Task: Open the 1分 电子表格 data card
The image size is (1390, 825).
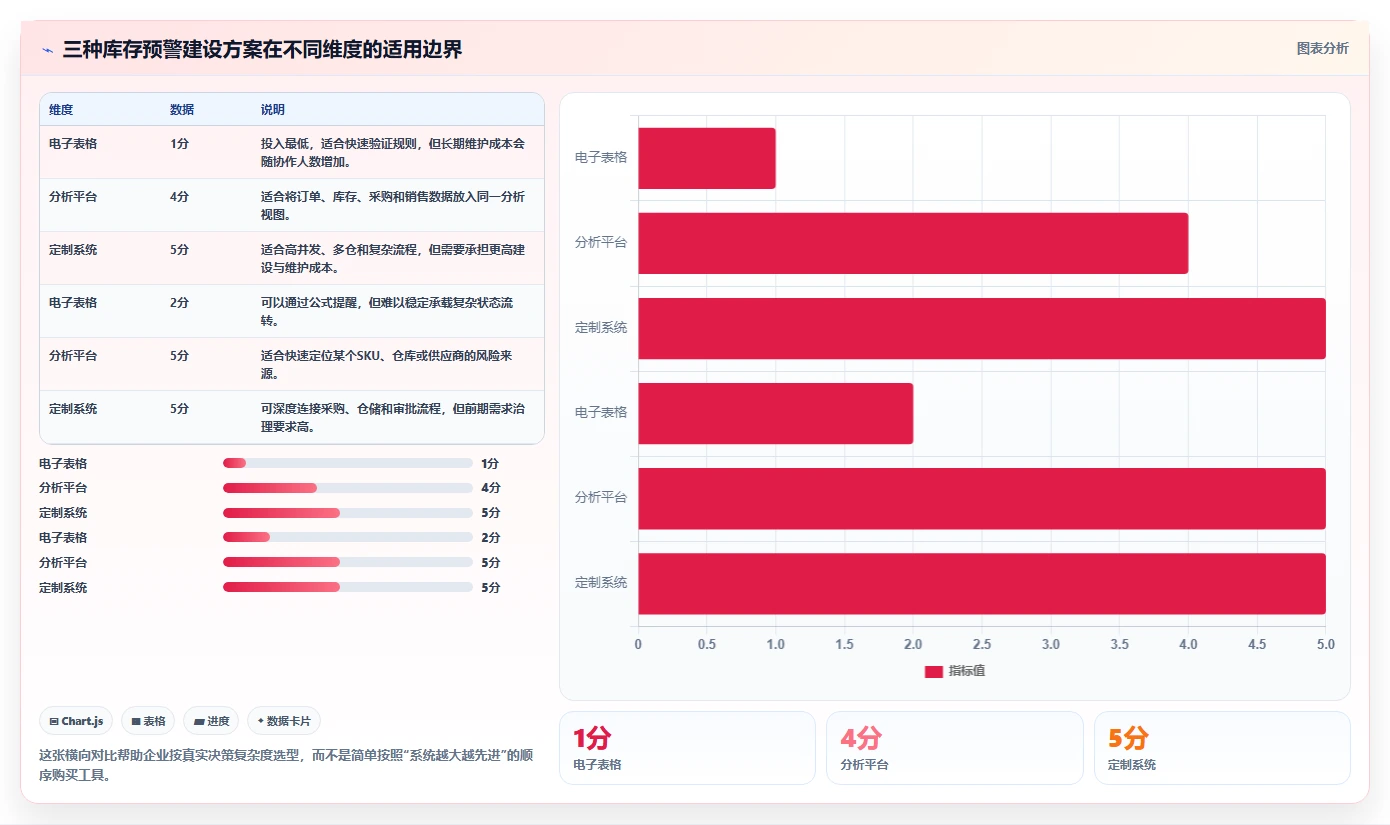Action: [x=687, y=748]
